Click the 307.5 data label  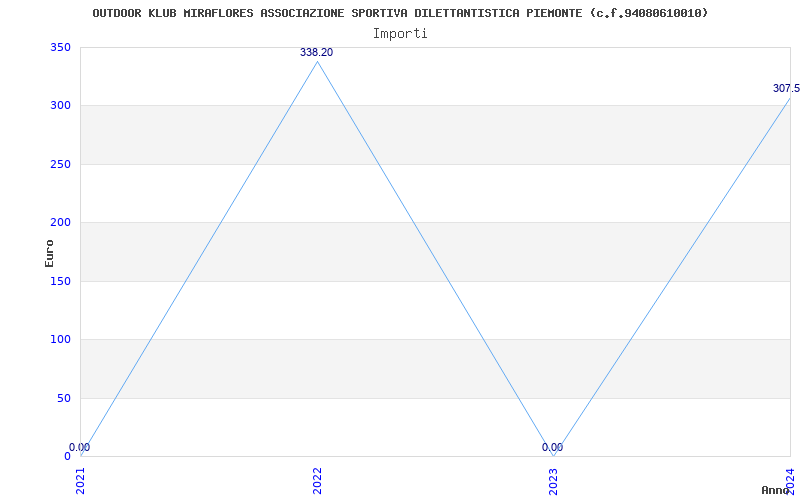click(786, 88)
